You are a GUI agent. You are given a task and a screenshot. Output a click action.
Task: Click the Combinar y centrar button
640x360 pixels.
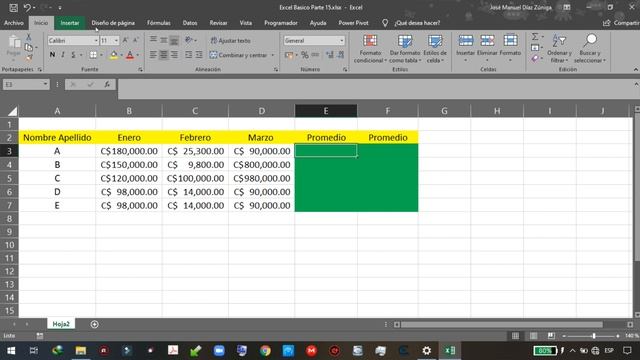pos(239,55)
